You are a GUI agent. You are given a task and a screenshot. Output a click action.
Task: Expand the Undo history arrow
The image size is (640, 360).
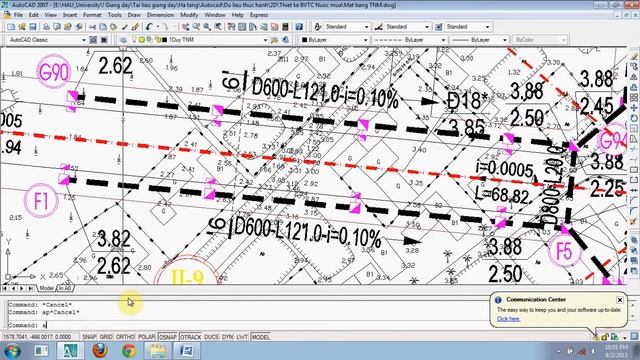[158, 27]
